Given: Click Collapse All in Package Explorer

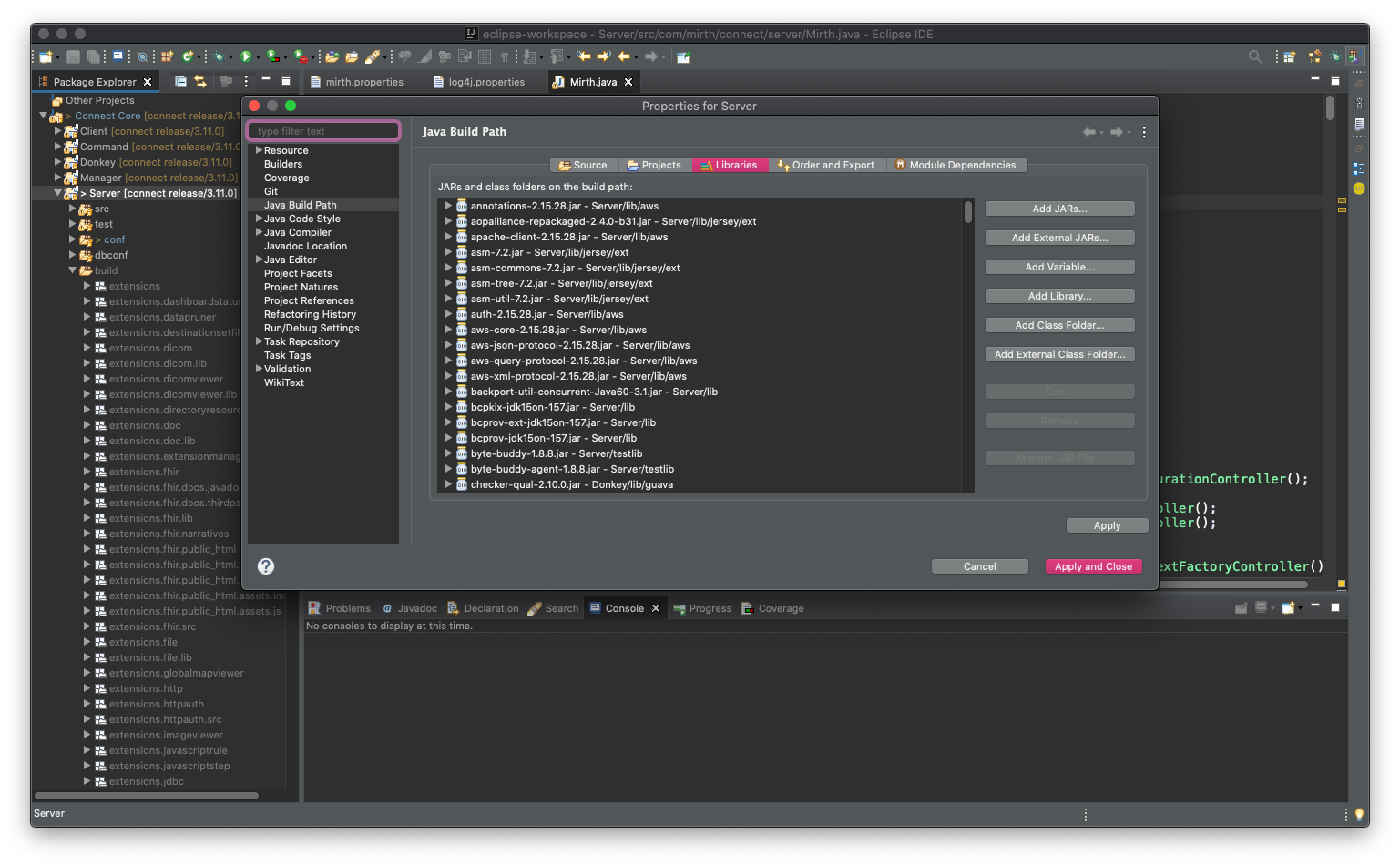Looking at the screenshot, I should 180,82.
